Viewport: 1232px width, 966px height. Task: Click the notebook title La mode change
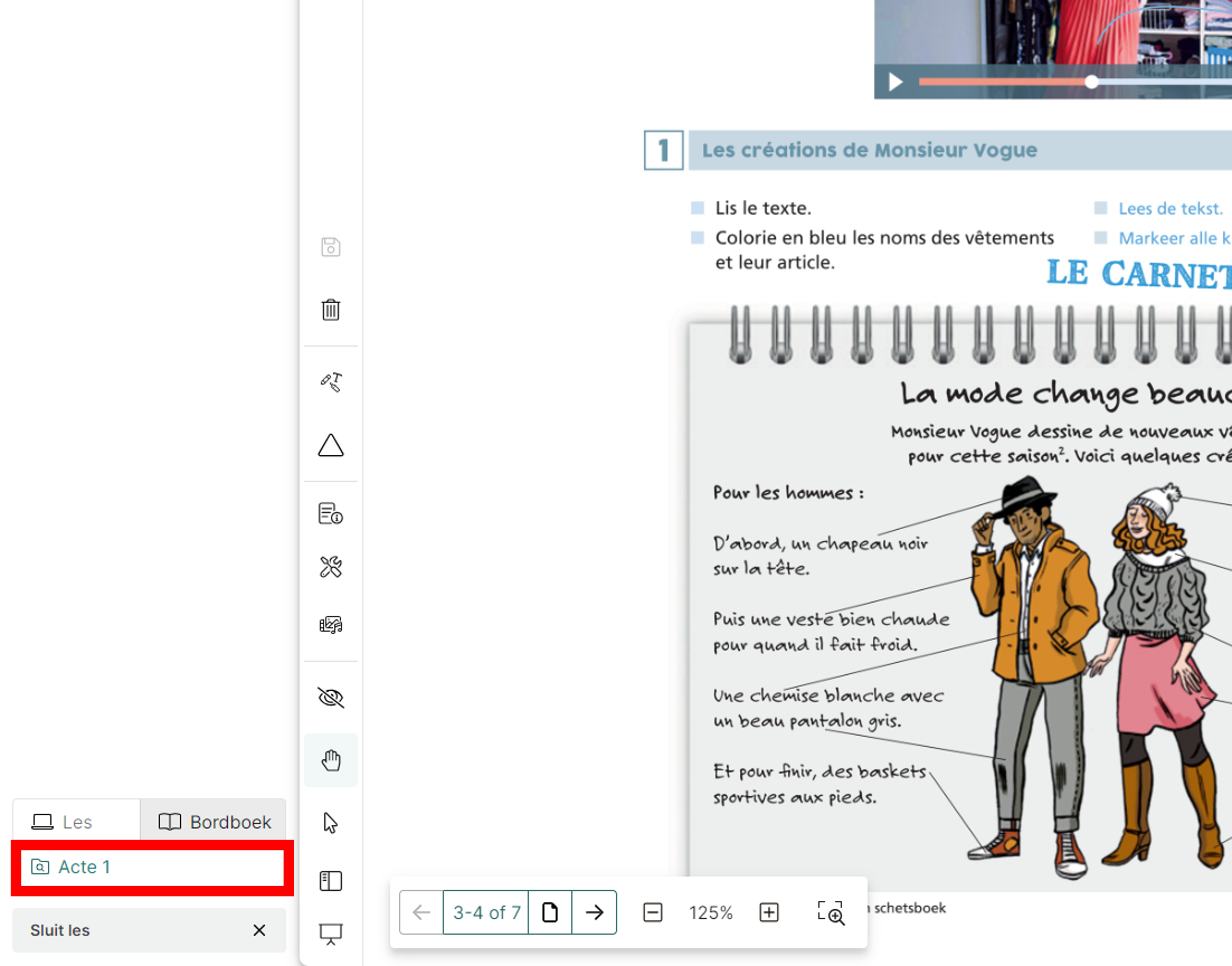tap(1066, 395)
